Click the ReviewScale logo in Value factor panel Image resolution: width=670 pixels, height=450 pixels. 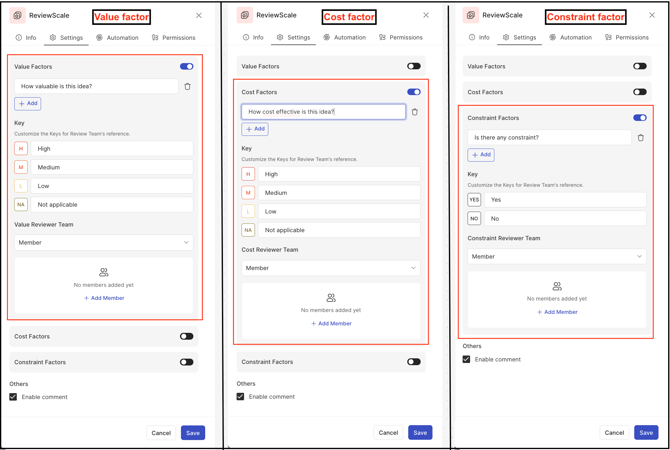coord(18,16)
